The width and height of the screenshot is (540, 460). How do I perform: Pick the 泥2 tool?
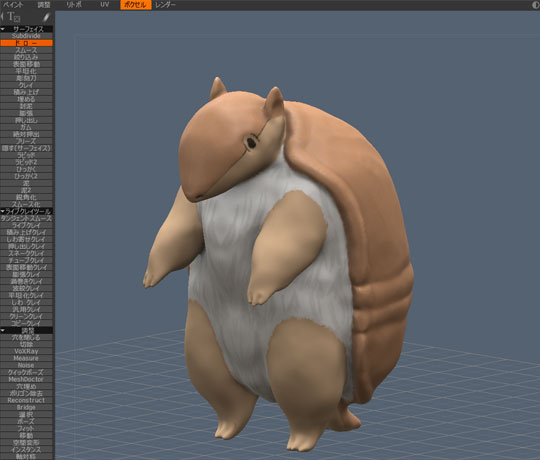click(27, 190)
